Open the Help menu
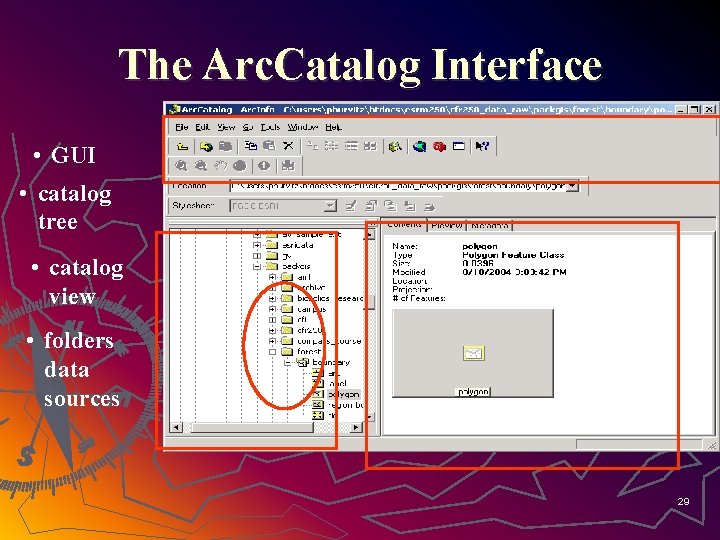 pos(333,127)
